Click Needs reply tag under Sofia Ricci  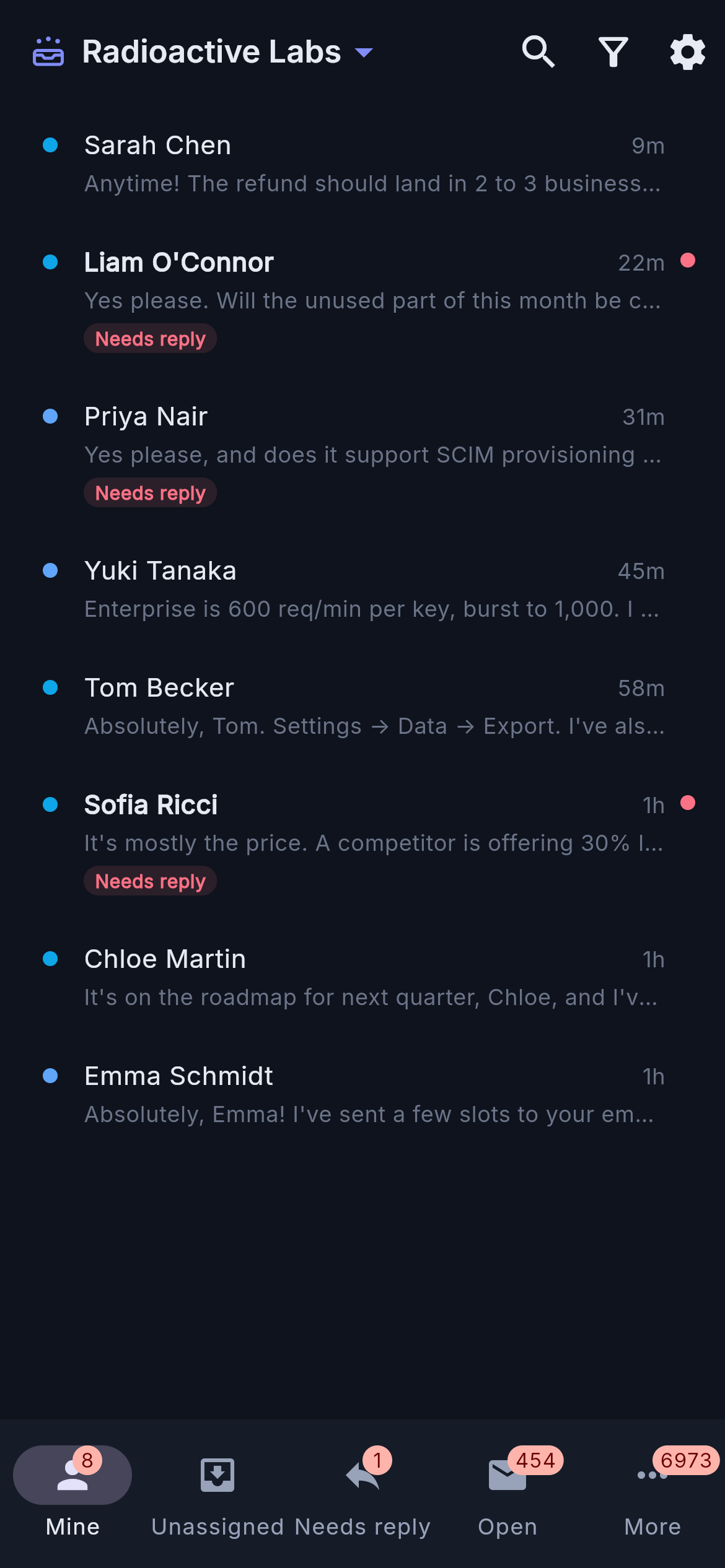pyautogui.click(x=150, y=881)
